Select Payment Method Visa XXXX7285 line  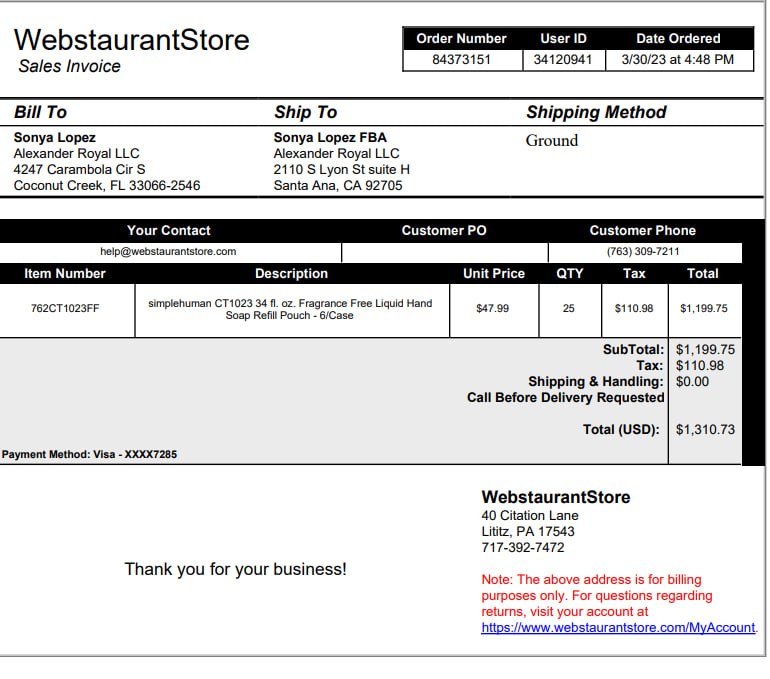pyautogui.click(x=89, y=454)
